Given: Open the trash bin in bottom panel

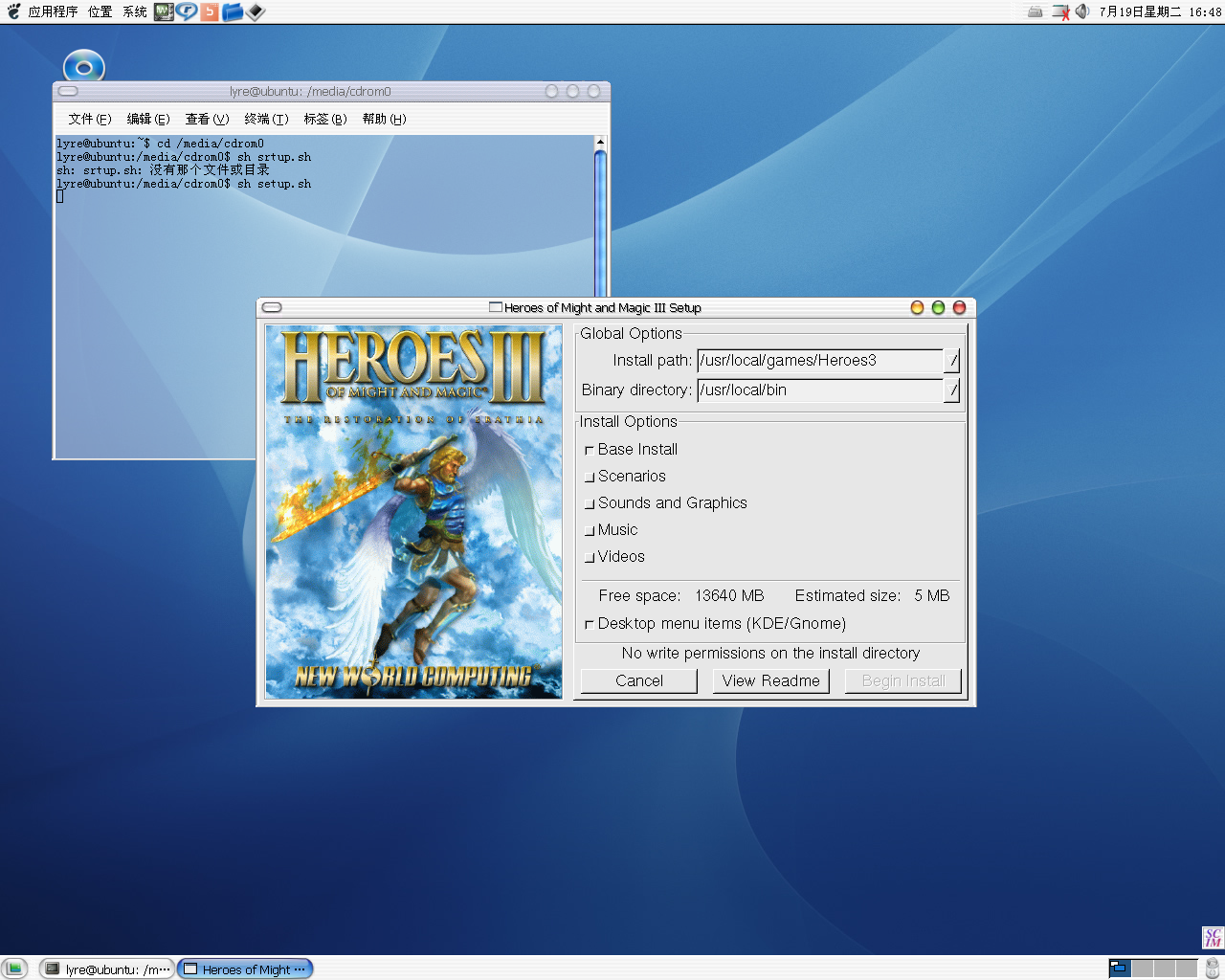Looking at the screenshot, I should [x=1213, y=968].
